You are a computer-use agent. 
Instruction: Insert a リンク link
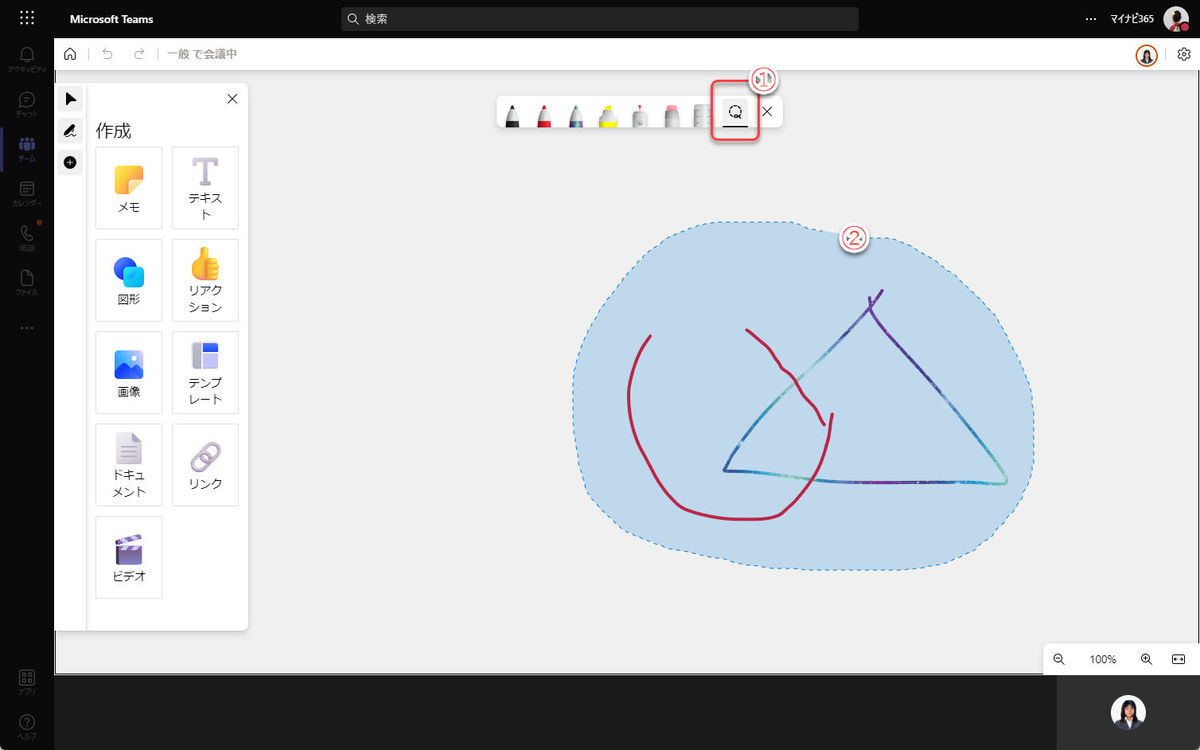pyautogui.click(x=205, y=465)
